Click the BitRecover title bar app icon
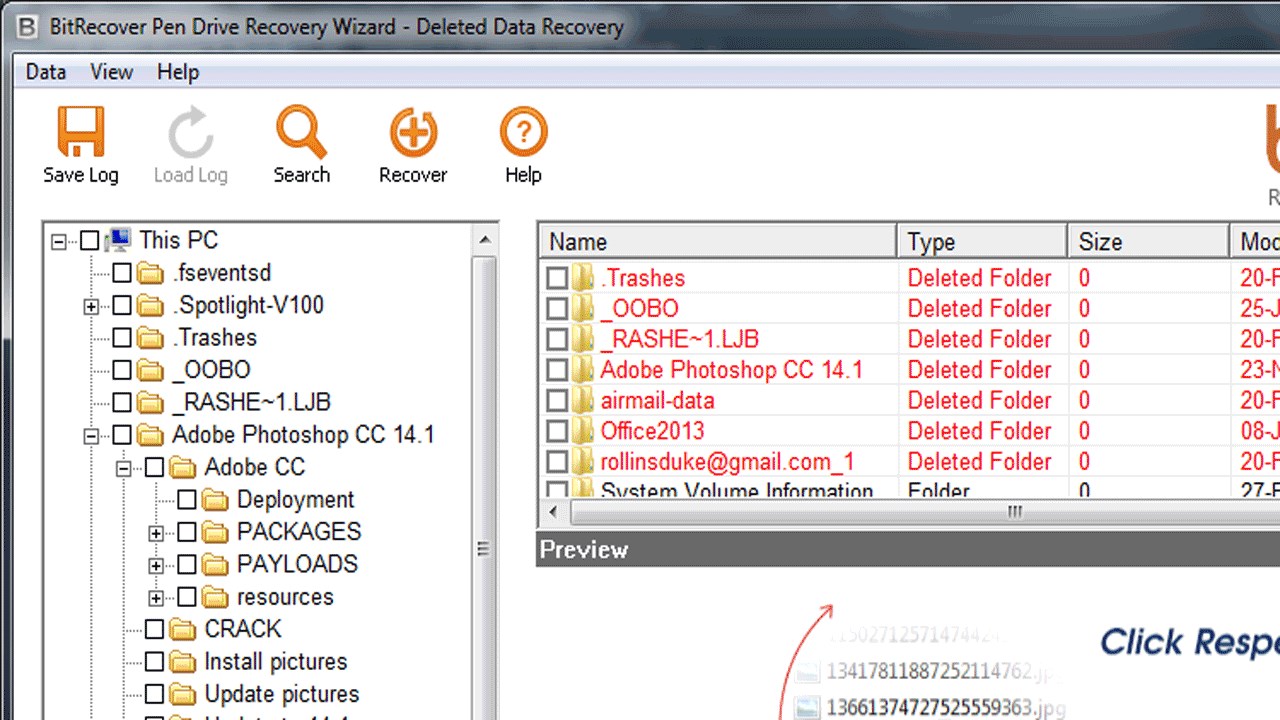The width and height of the screenshot is (1280, 720). (29, 25)
